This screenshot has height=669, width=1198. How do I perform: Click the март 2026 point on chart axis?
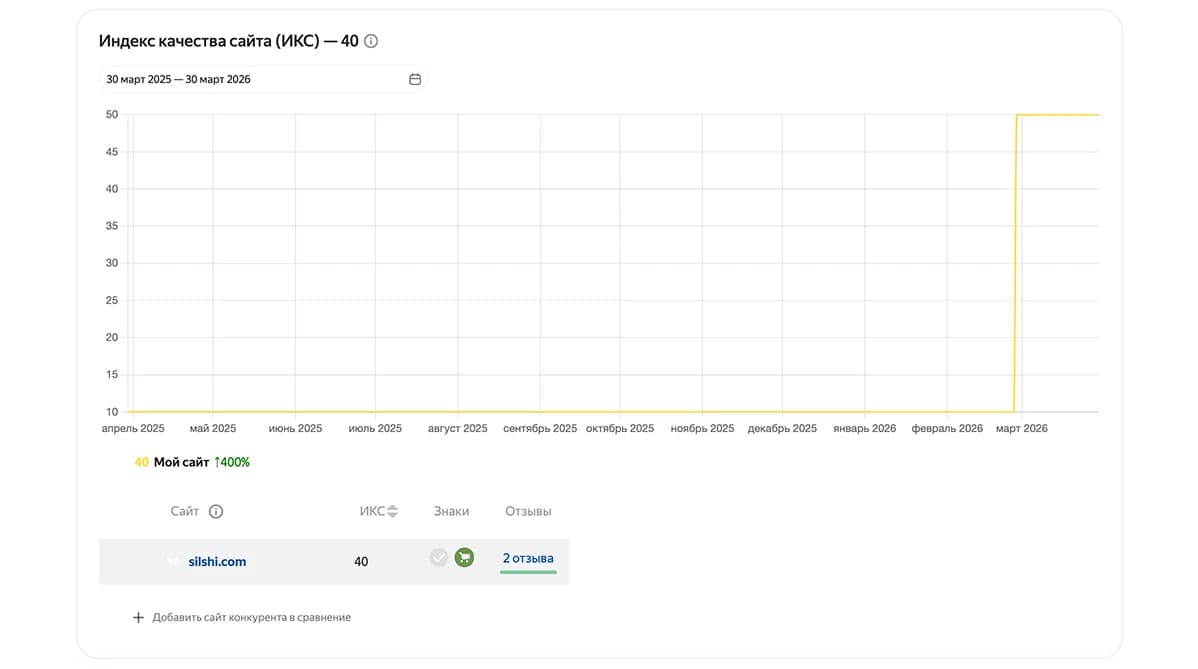1022,428
